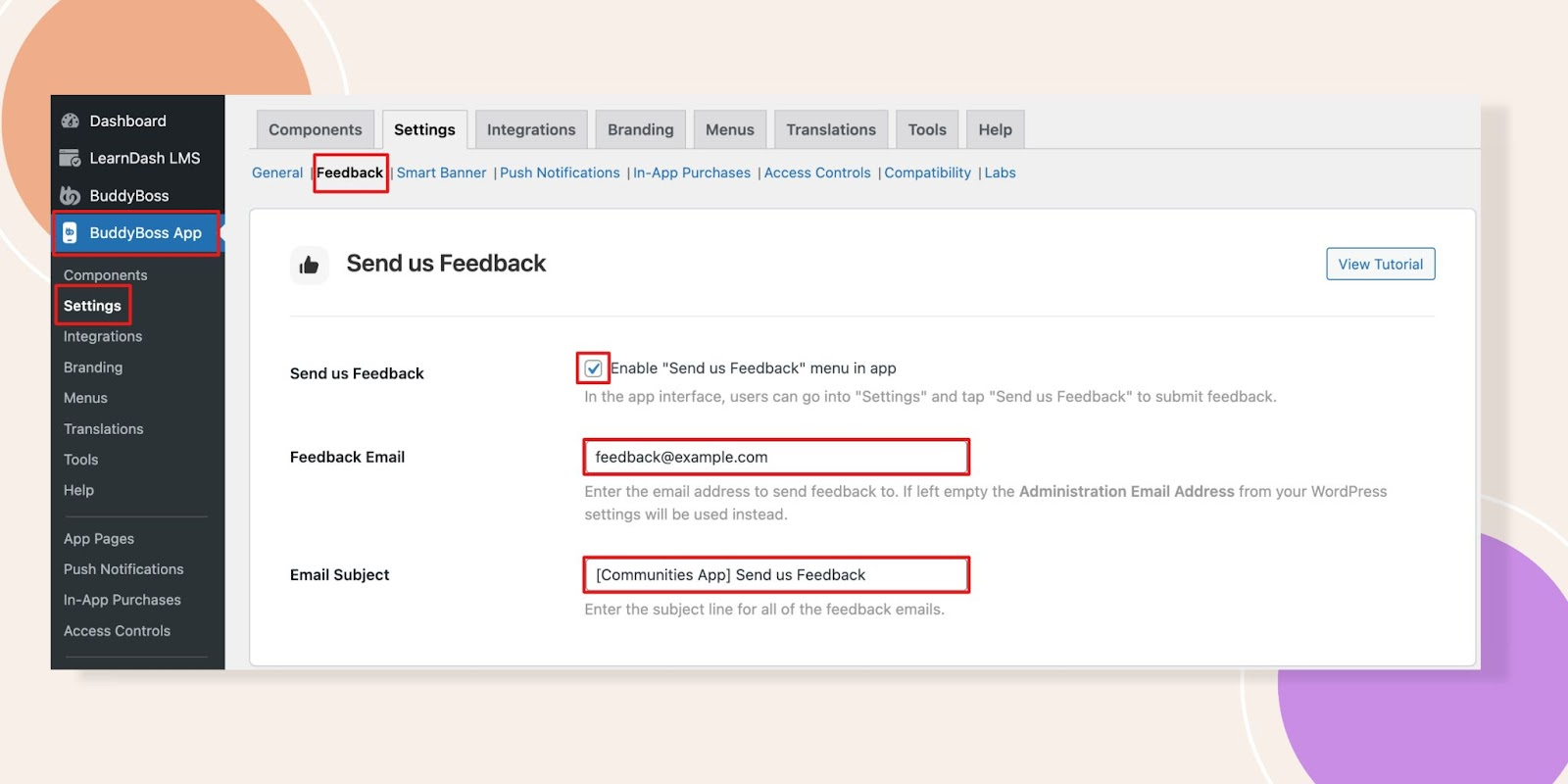Viewport: 1568px width, 784px height.
Task: Click the Email Subject field label
Action: point(339,575)
